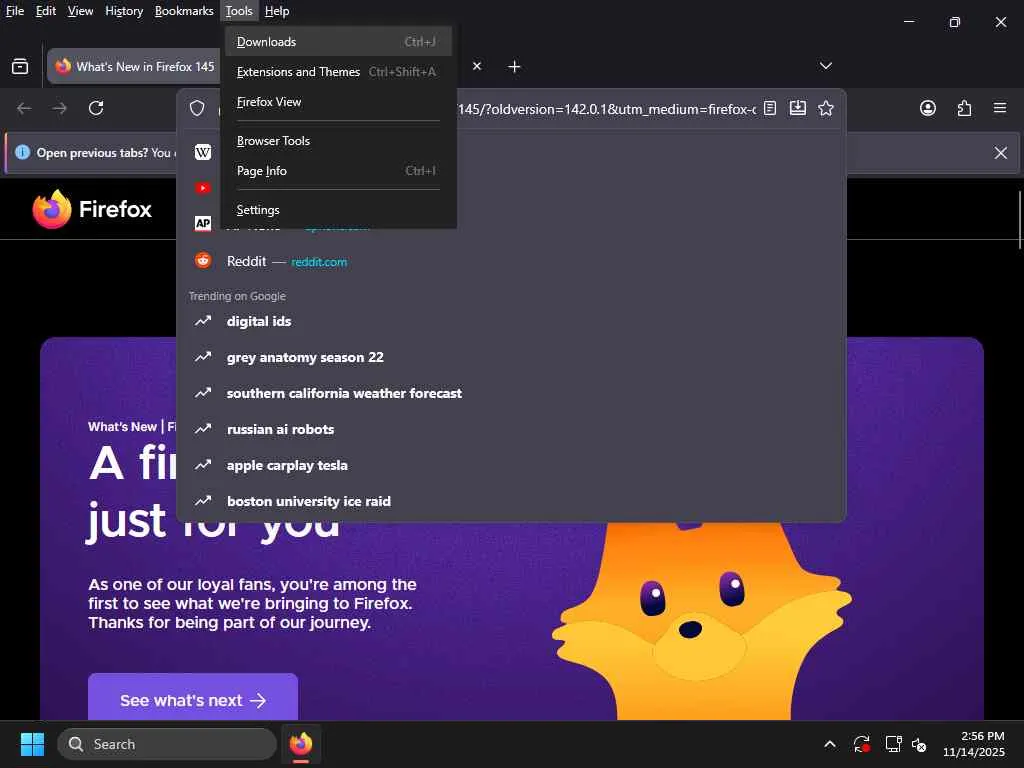Viewport: 1024px width, 768px height.
Task: Open the clock showing 2:56 PM
Action: pyautogui.click(x=973, y=744)
